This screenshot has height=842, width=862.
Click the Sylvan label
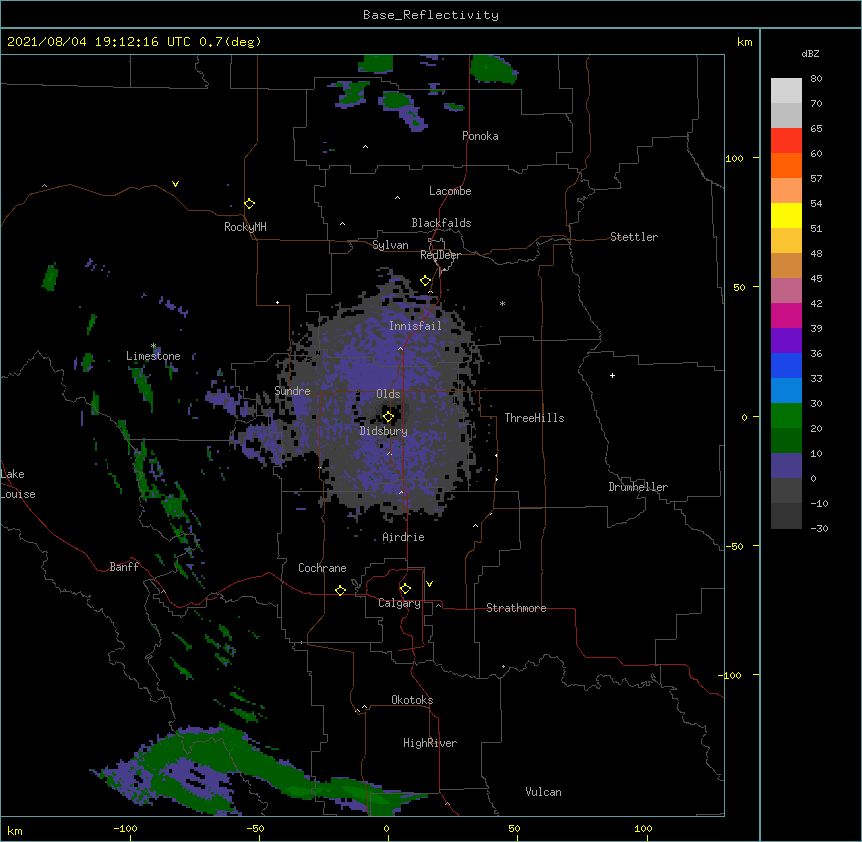[390, 245]
